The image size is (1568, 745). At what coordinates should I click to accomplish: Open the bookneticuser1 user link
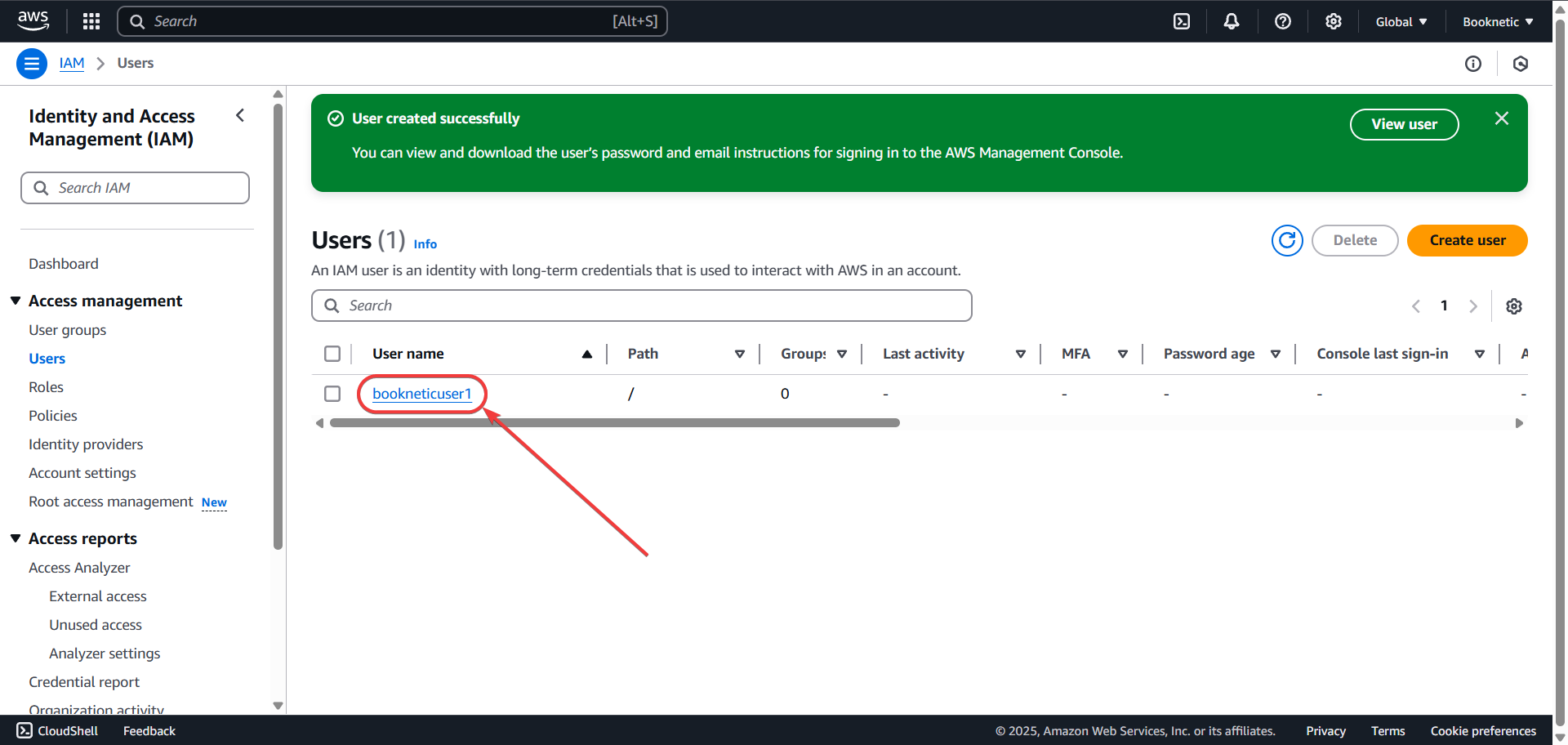pyautogui.click(x=422, y=394)
